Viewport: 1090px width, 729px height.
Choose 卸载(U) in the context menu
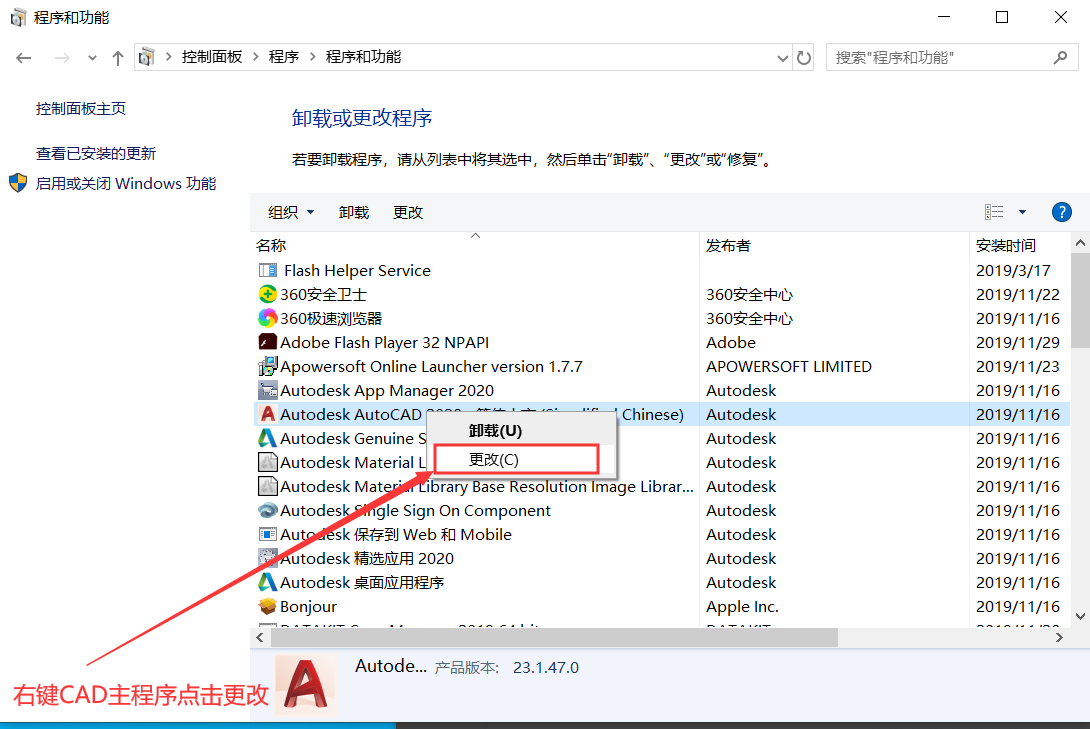[521, 431]
